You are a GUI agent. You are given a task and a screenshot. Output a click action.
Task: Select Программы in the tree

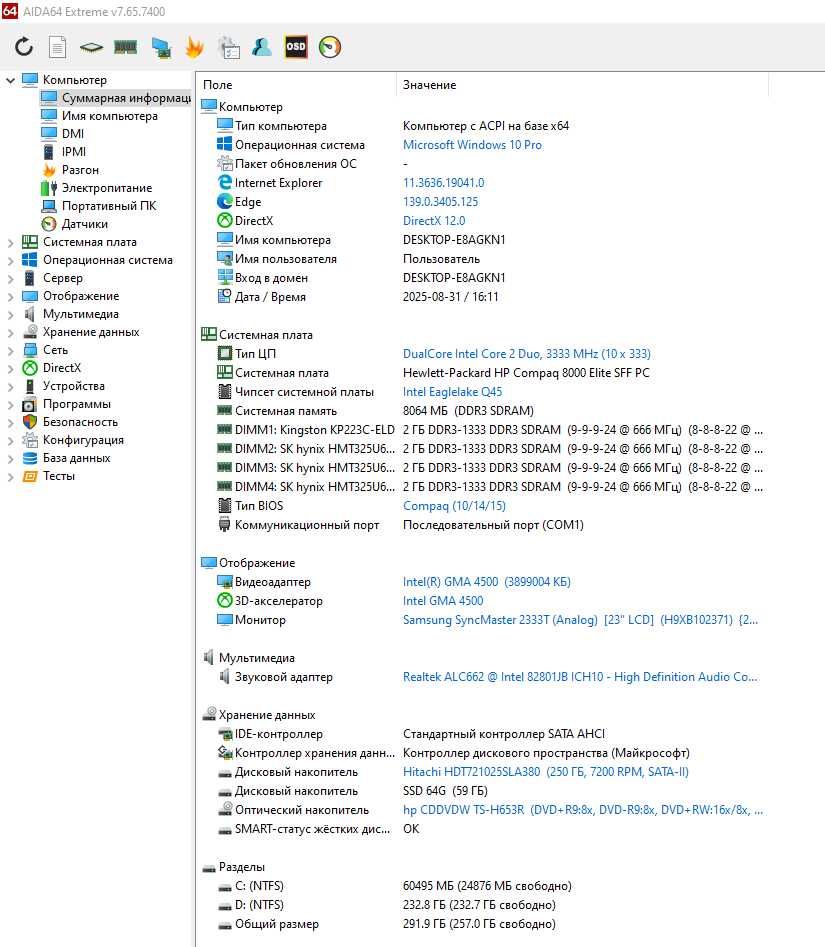(x=77, y=404)
